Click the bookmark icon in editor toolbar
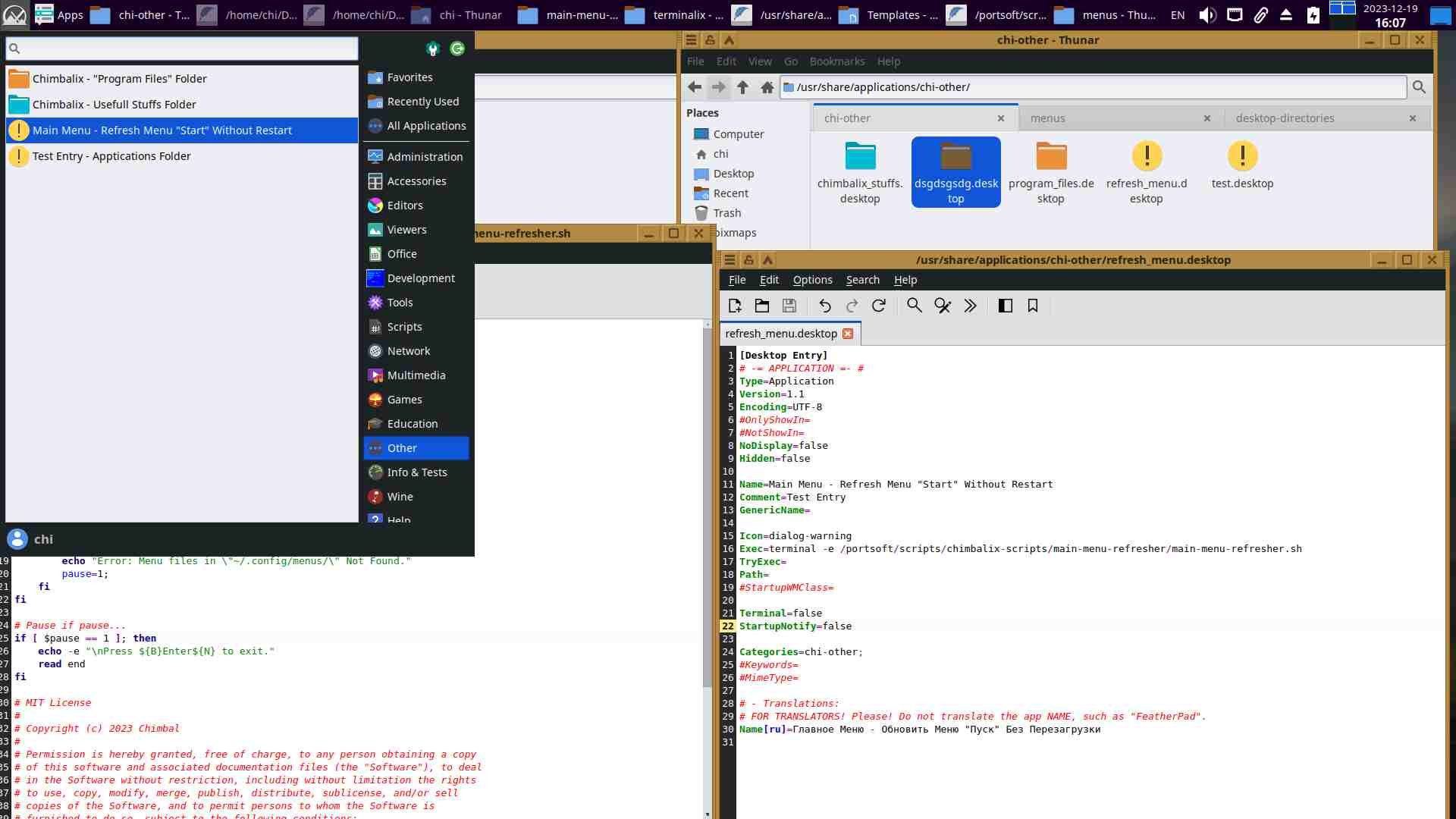The height and width of the screenshot is (819, 1456). pyautogui.click(x=1033, y=306)
